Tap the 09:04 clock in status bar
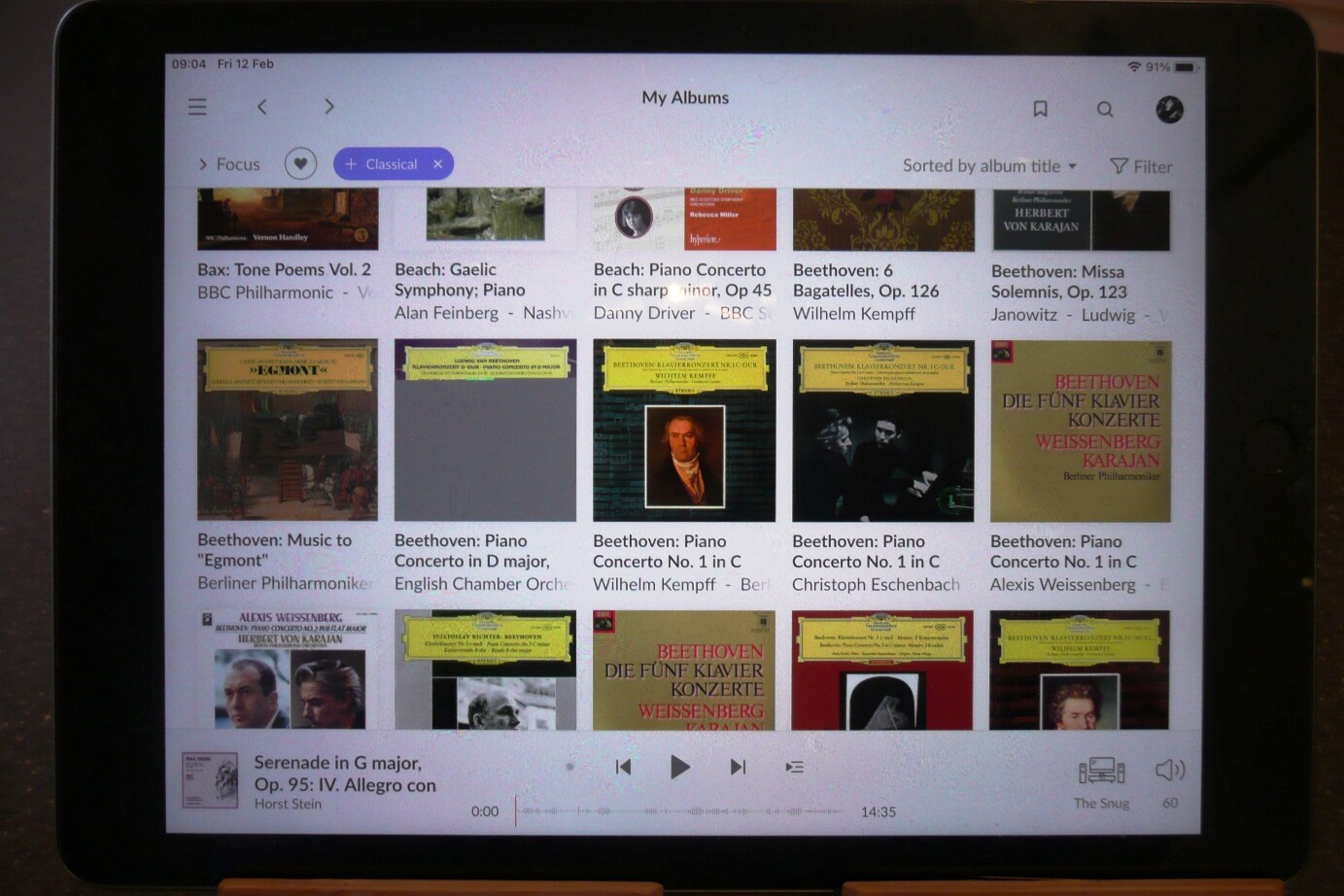Screen dimensions: 1344x896 click(189, 63)
